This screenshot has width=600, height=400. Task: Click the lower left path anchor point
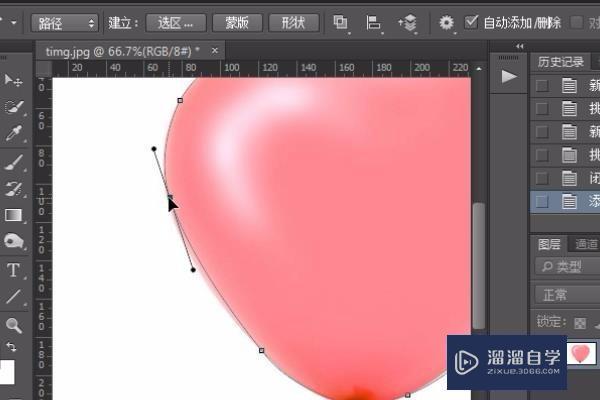[x=261, y=350]
